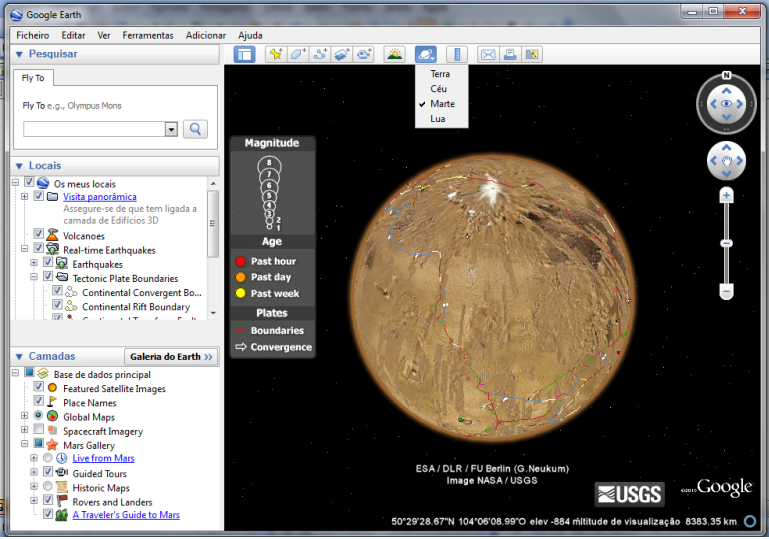Image resolution: width=769 pixels, height=539 pixels.
Task: Open the Visita panorâmica link
Action: [x=100, y=197]
